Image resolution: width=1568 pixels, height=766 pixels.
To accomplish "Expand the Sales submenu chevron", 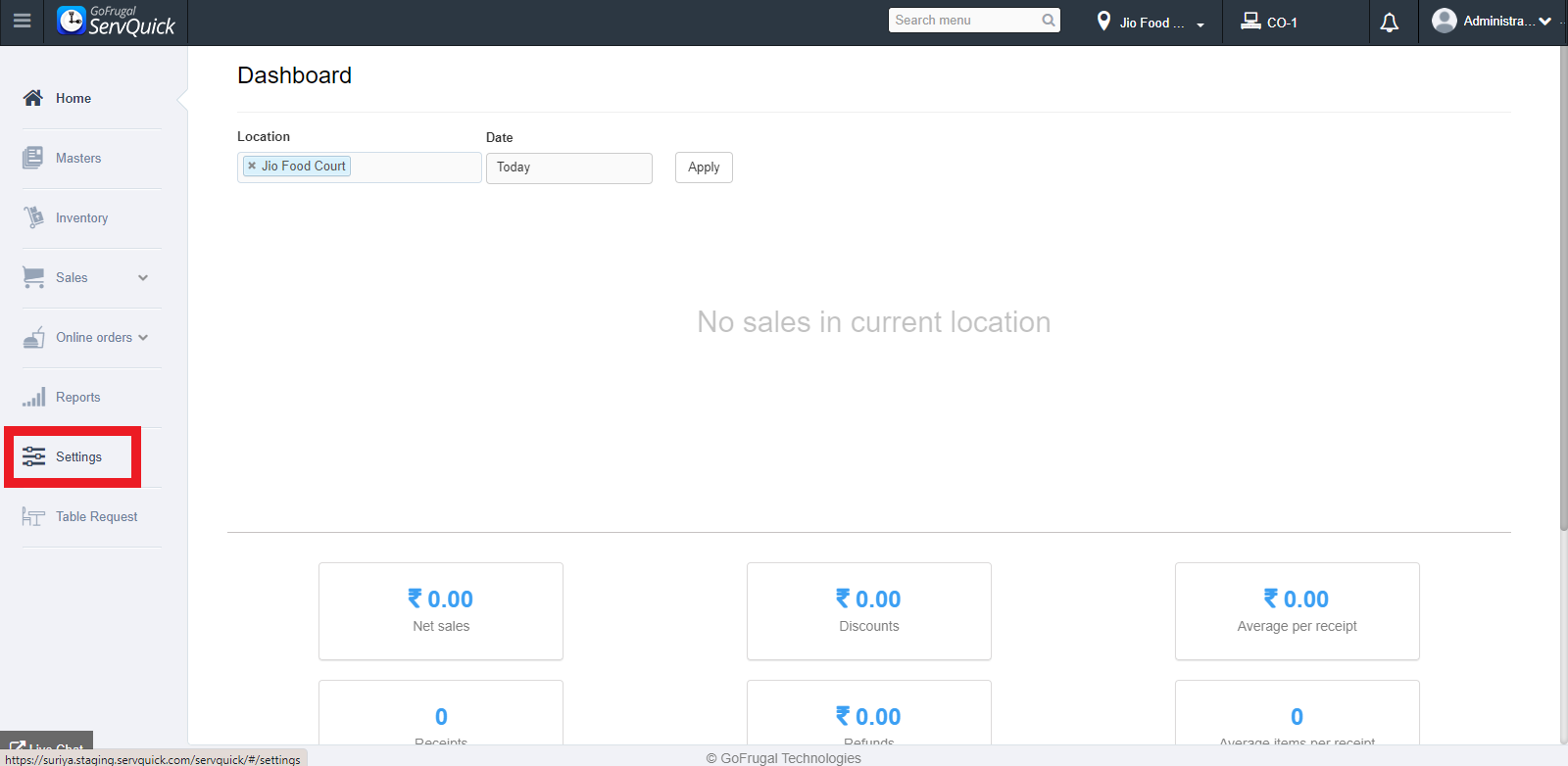I will tap(143, 278).
